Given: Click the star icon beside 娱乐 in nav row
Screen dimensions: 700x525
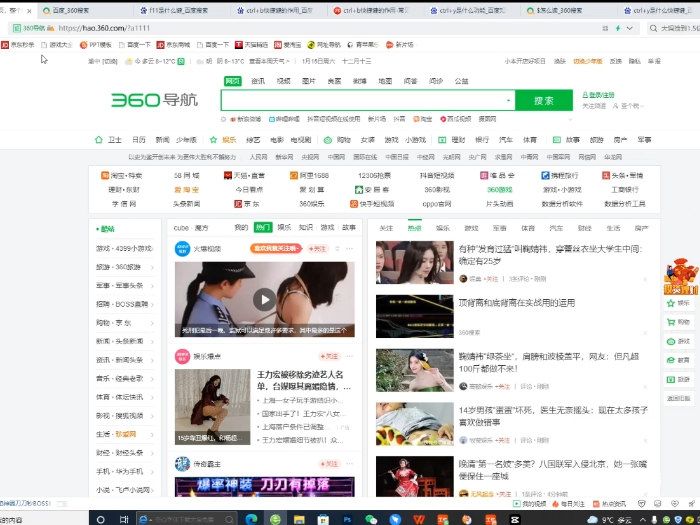Looking at the screenshot, I should coord(213,140).
